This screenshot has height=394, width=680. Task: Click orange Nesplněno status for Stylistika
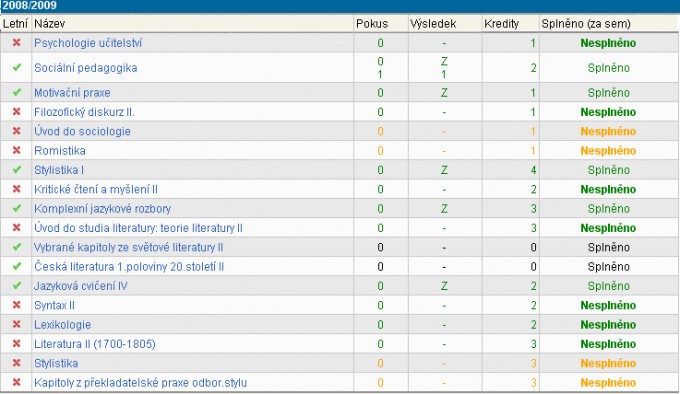[608, 363]
